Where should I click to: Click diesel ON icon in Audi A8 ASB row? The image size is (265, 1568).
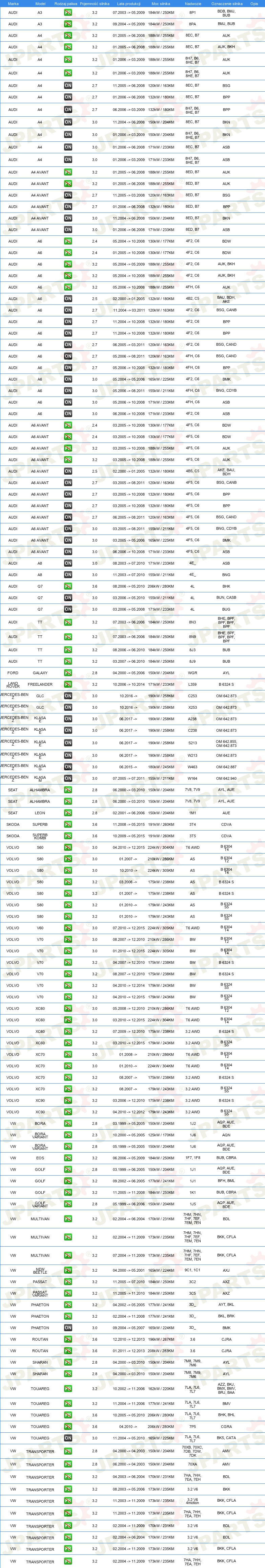coord(68,564)
